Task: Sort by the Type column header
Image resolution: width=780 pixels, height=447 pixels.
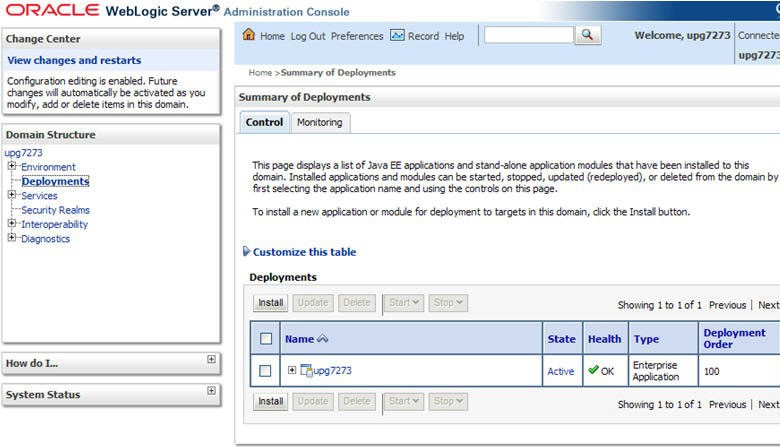Action: tap(646, 339)
